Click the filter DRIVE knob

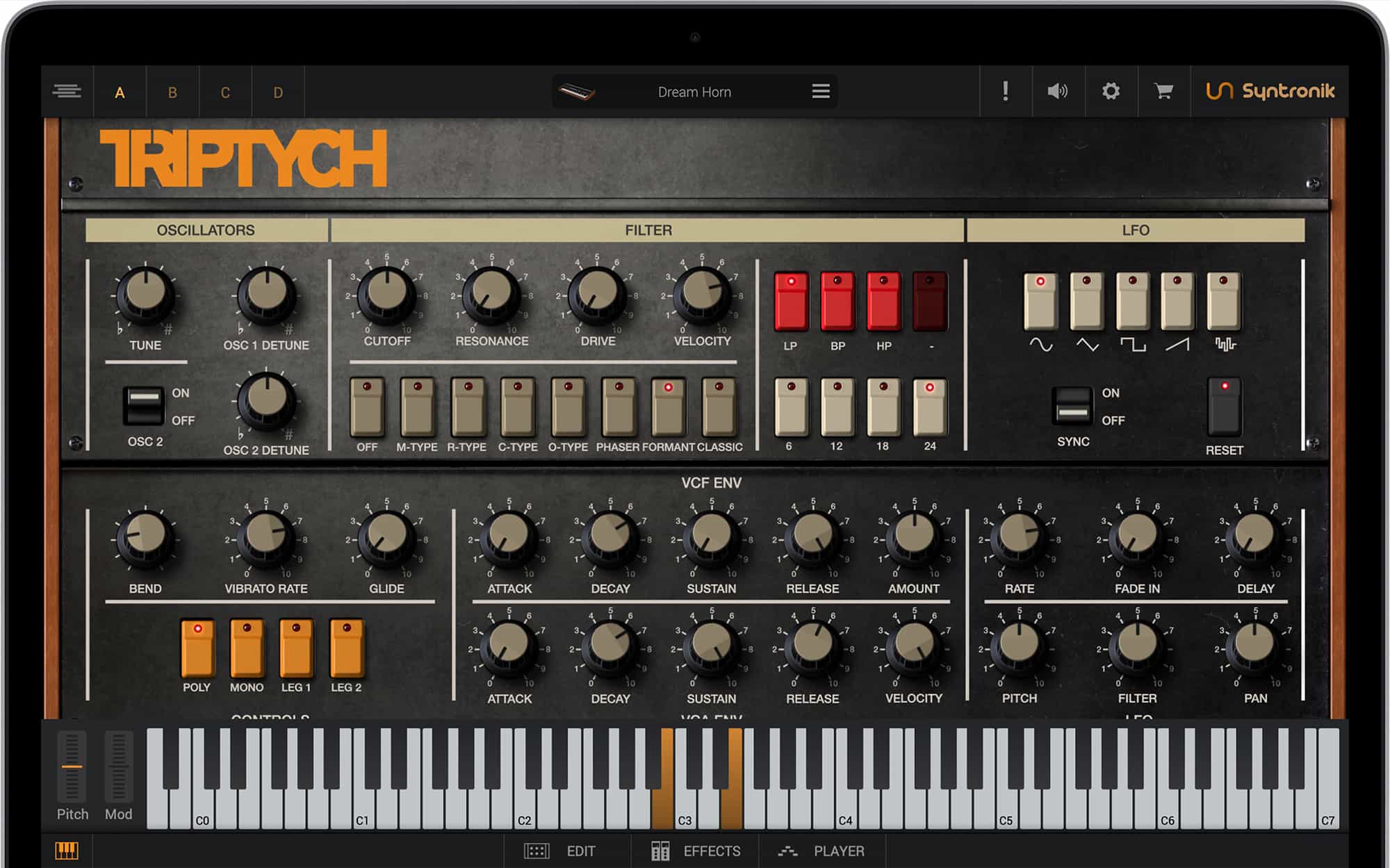597,295
